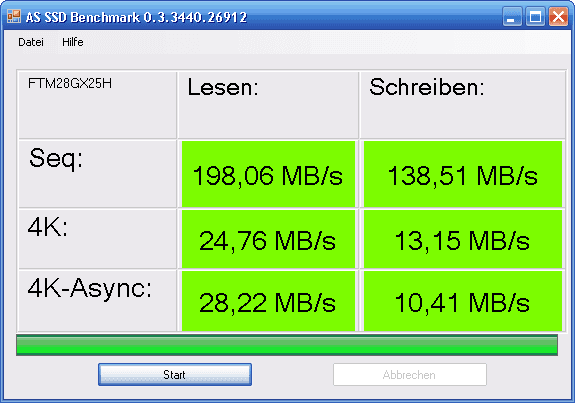Minimize the AS SSD Benchmark window
The height and width of the screenshot is (403, 575).
[x=512, y=17]
